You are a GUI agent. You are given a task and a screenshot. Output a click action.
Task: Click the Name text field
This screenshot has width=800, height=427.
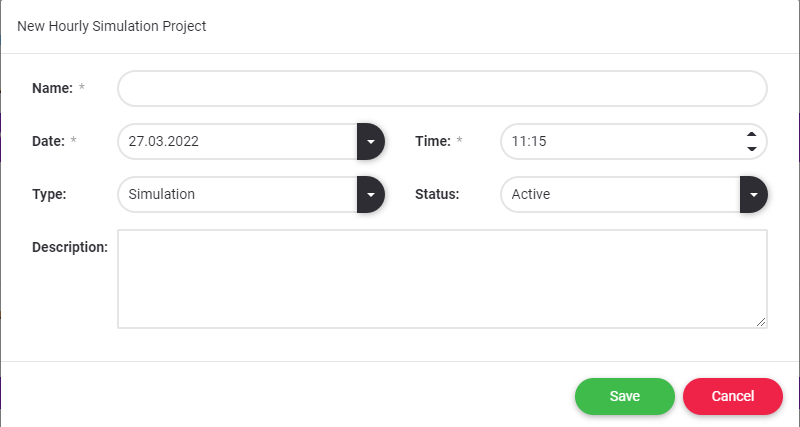[442, 88]
